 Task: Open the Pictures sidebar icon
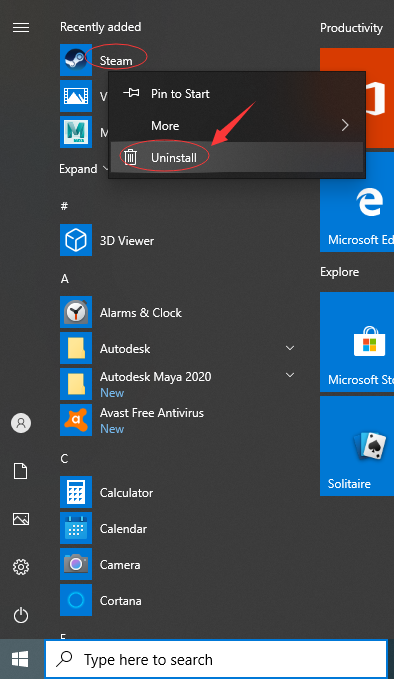21,519
